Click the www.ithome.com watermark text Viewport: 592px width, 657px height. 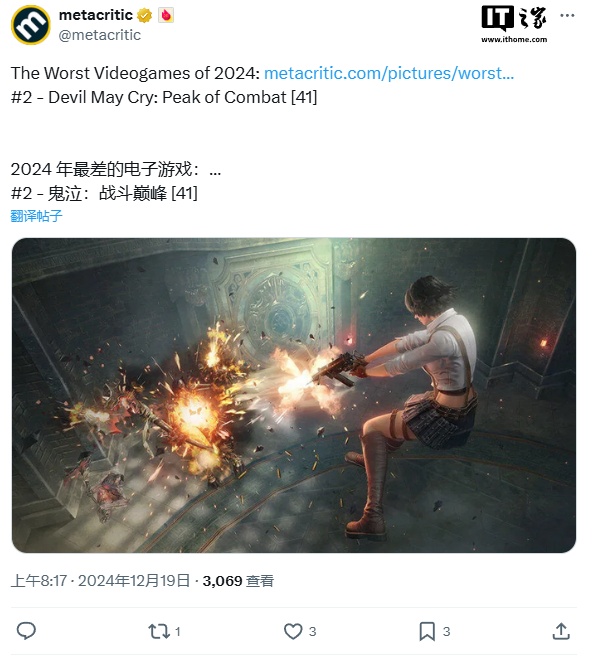point(514,39)
